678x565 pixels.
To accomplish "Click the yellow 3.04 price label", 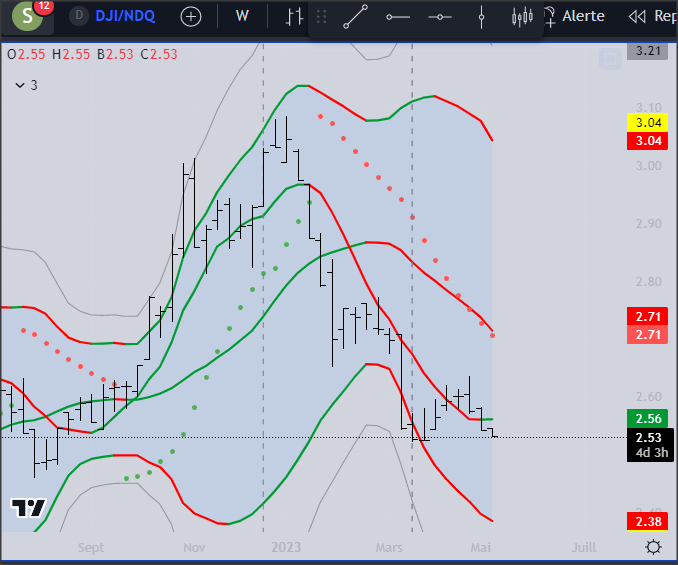I will 648,123.
